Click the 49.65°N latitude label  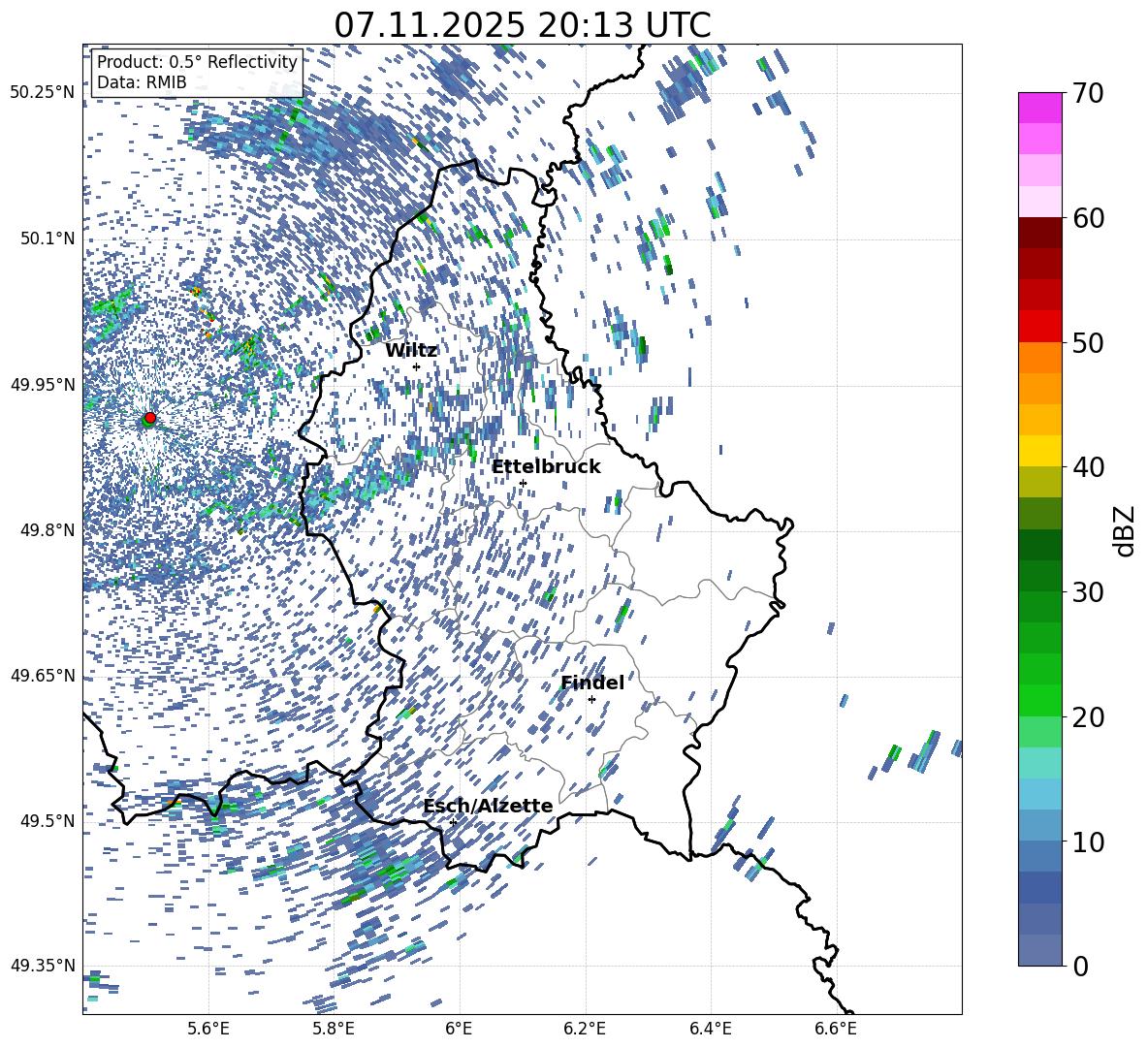(43, 675)
